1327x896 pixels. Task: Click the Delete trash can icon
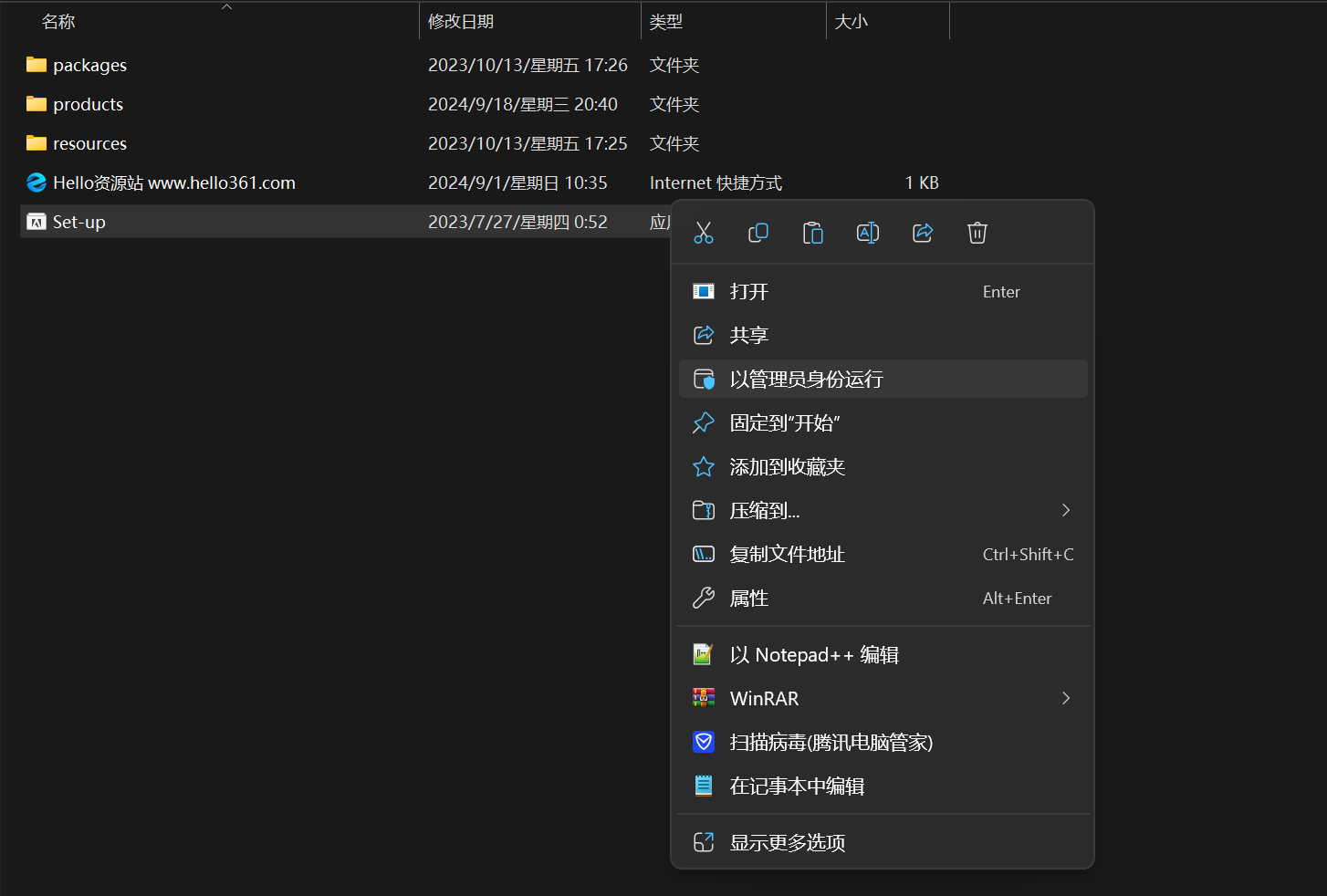(977, 233)
